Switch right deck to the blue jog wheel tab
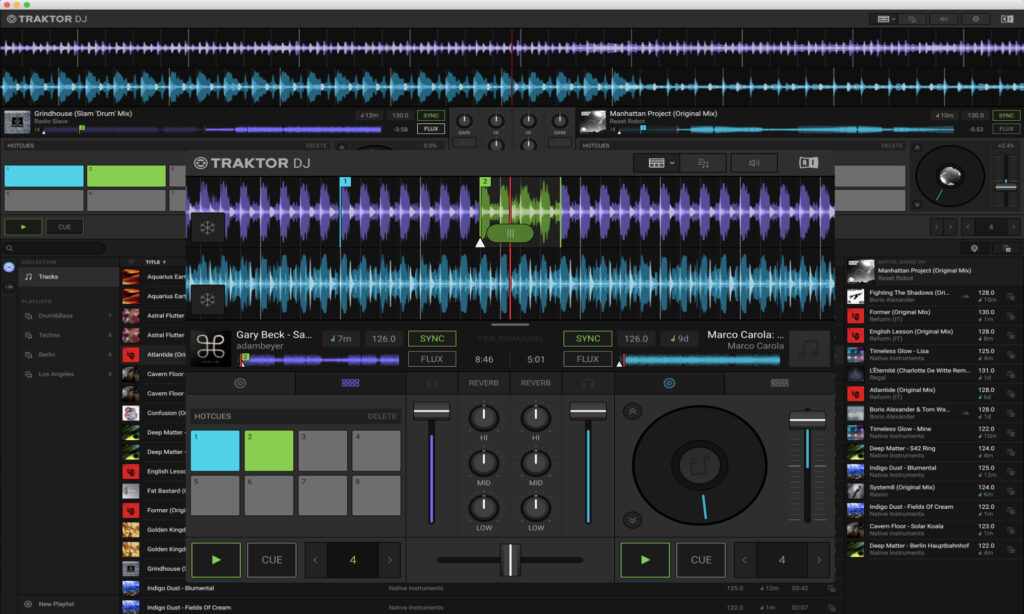 coord(669,383)
